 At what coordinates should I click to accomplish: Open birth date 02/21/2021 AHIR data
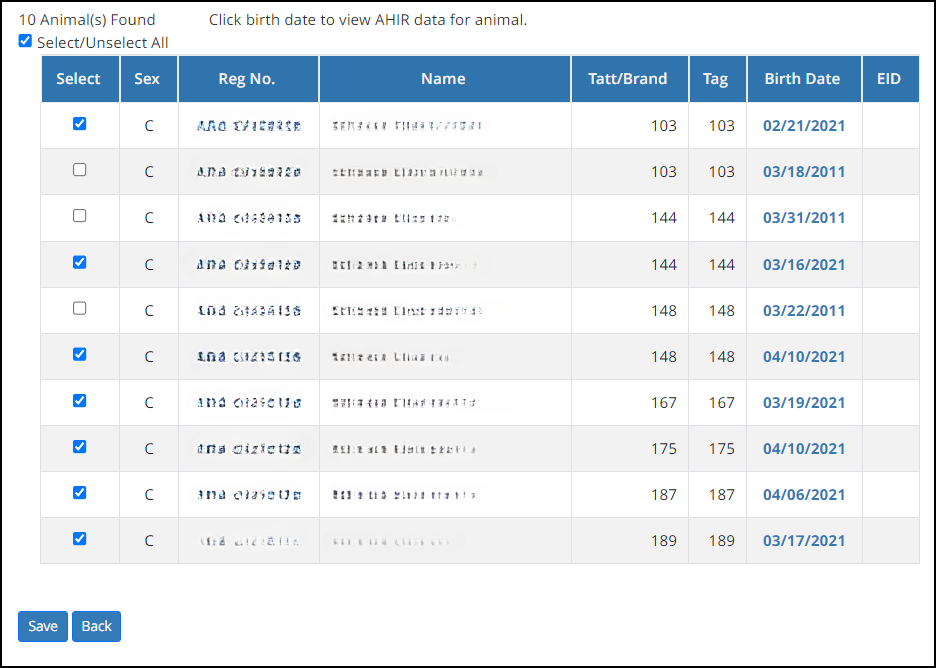coord(804,125)
